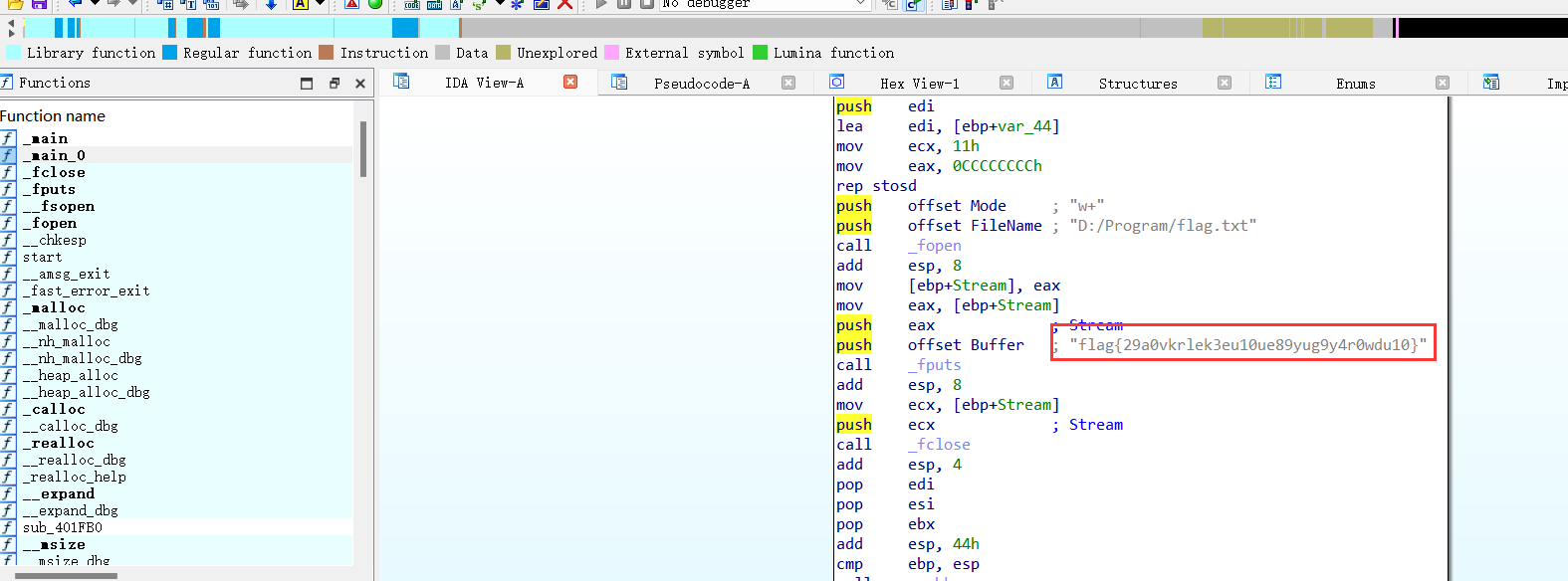
Task: Close the Enums tab
Action: point(1443,83)
